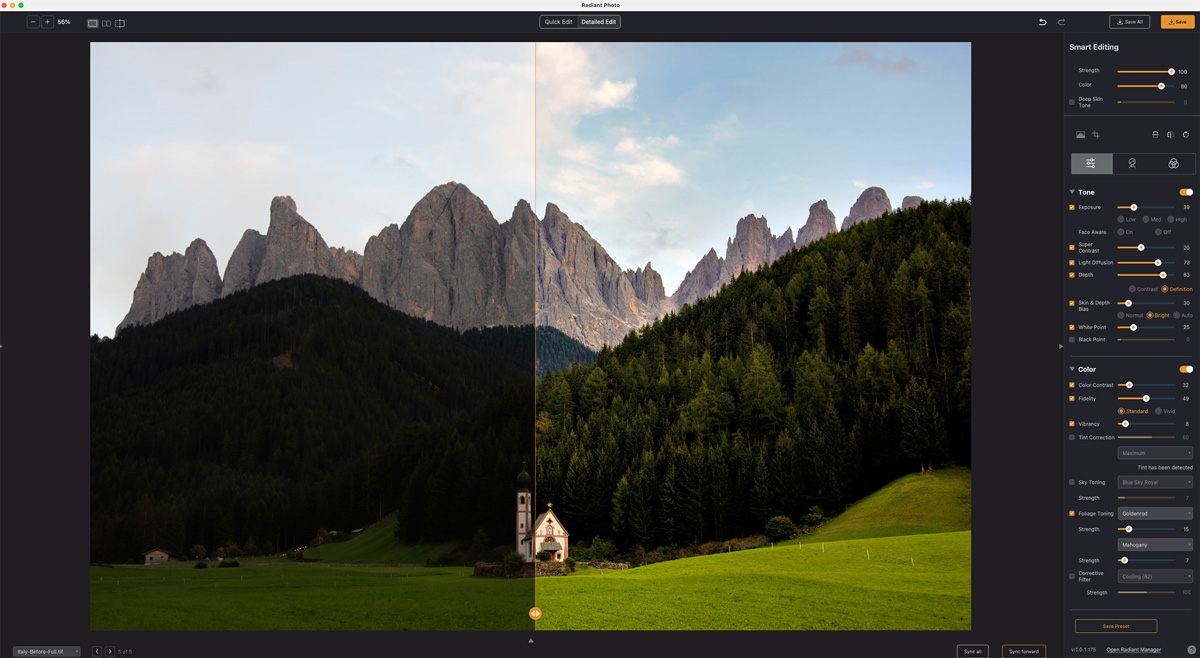Click the Depth value 83
Image resolution: width=1200 pixels, height=658 pixels.
[1186, 275]
